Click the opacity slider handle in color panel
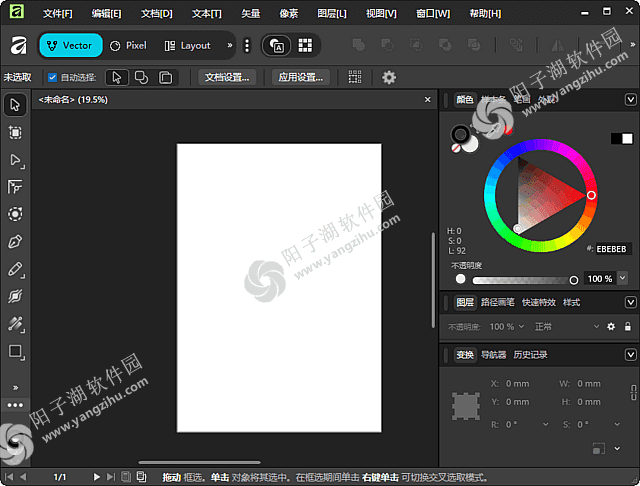640x486 pixels. (573, 280)
